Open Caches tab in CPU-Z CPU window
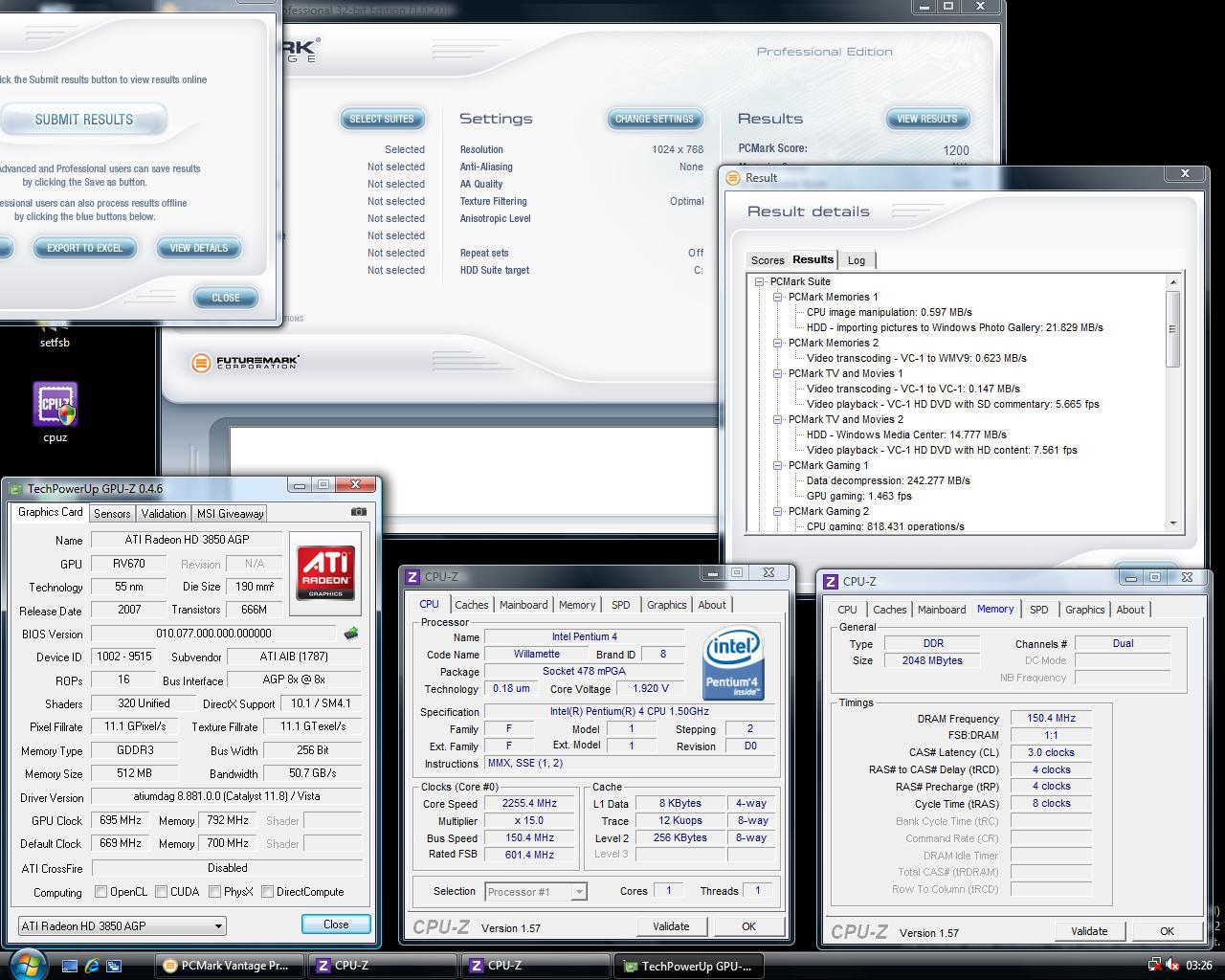1225x980 pixels. (x=471, y=605)
